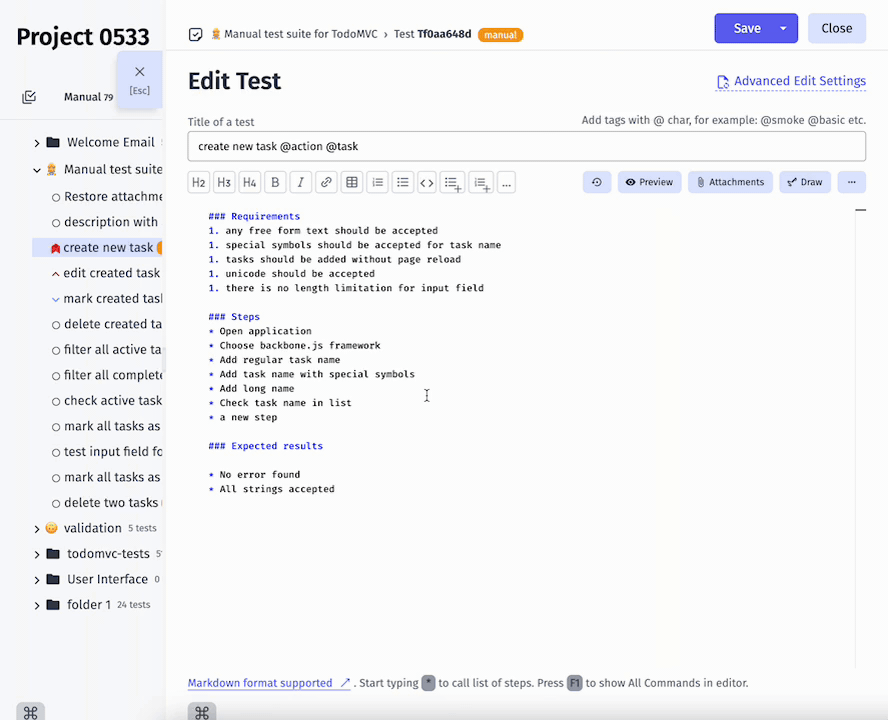This screenshot has width=888, height=720.
Task: Click the second list-with-plus toolbar icon
Action: [481, 182]
